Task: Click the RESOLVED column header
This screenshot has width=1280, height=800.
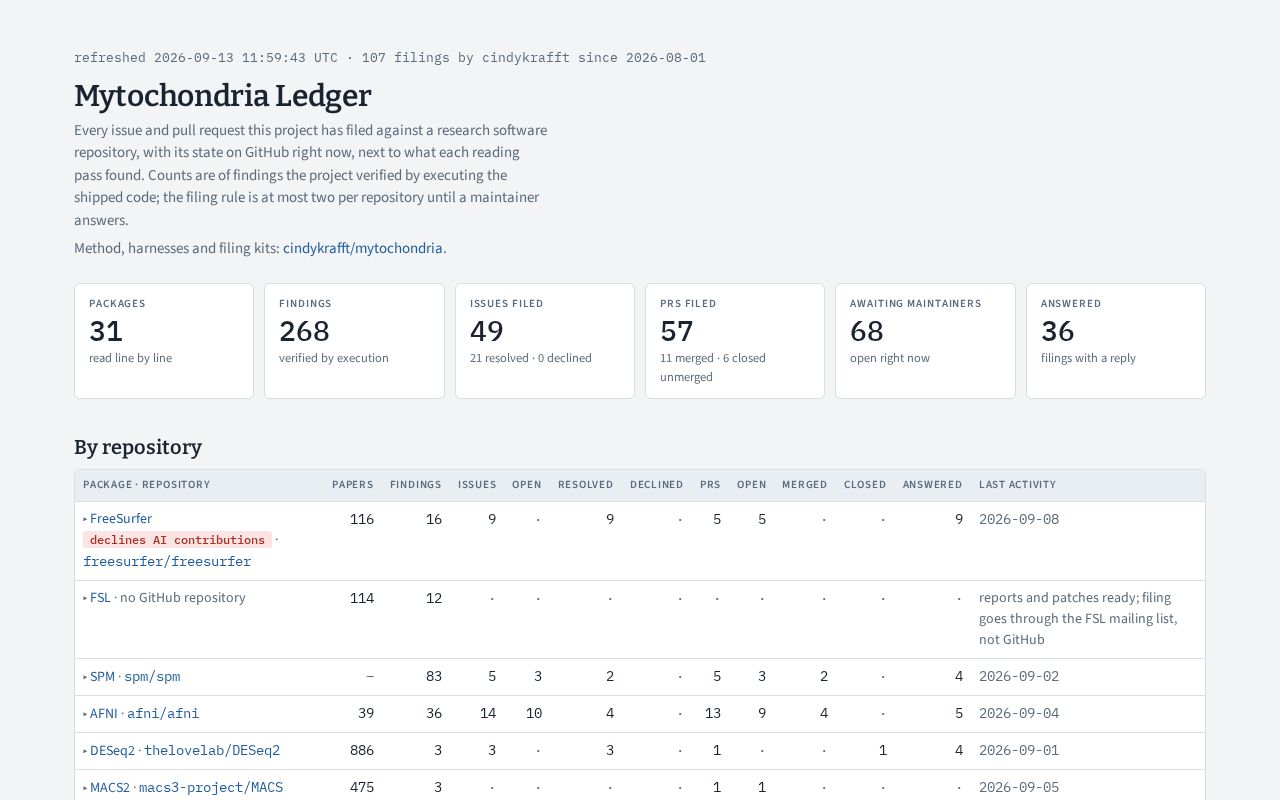Action: [586, 485]
